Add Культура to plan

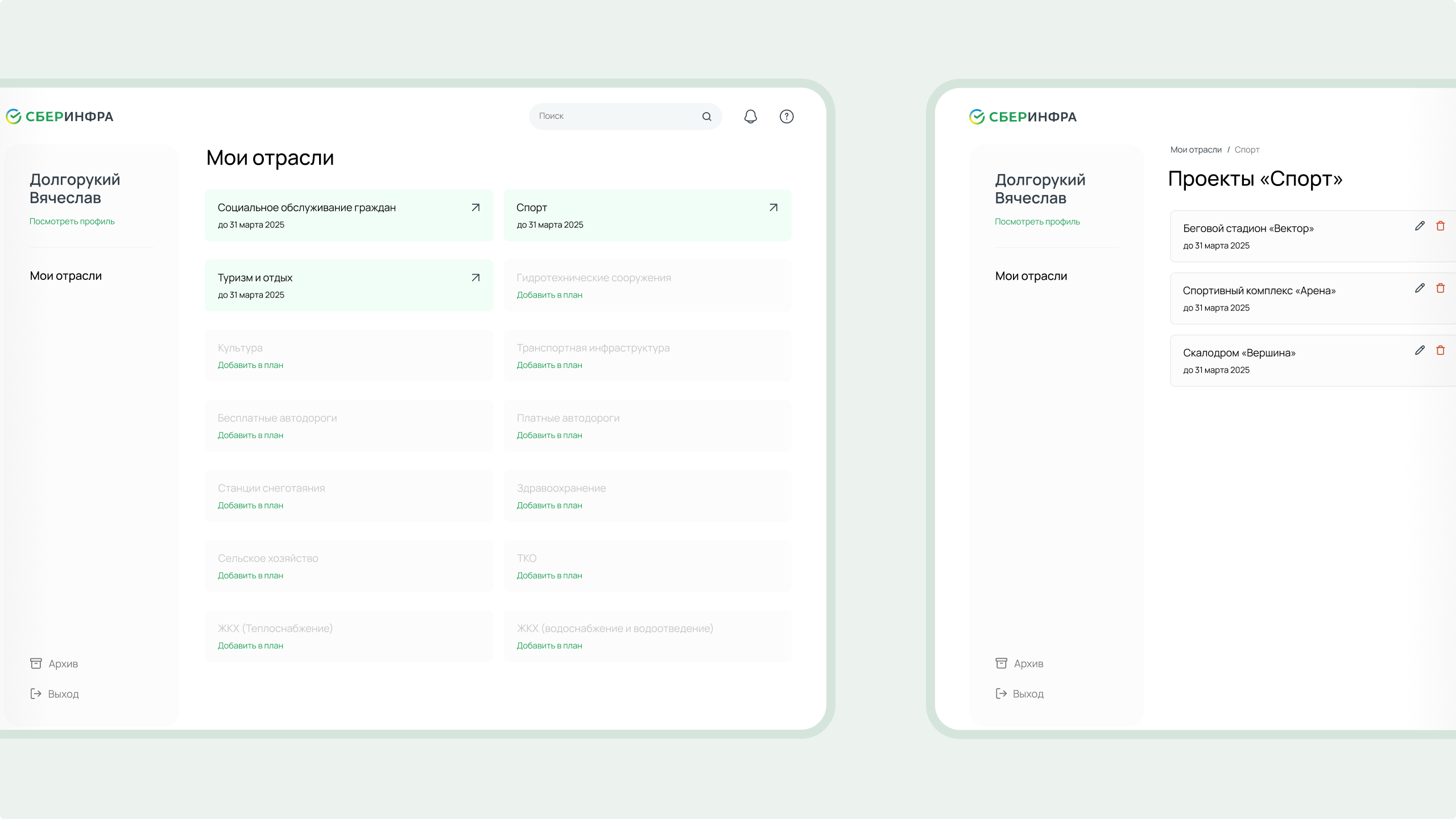pos(250,365)
